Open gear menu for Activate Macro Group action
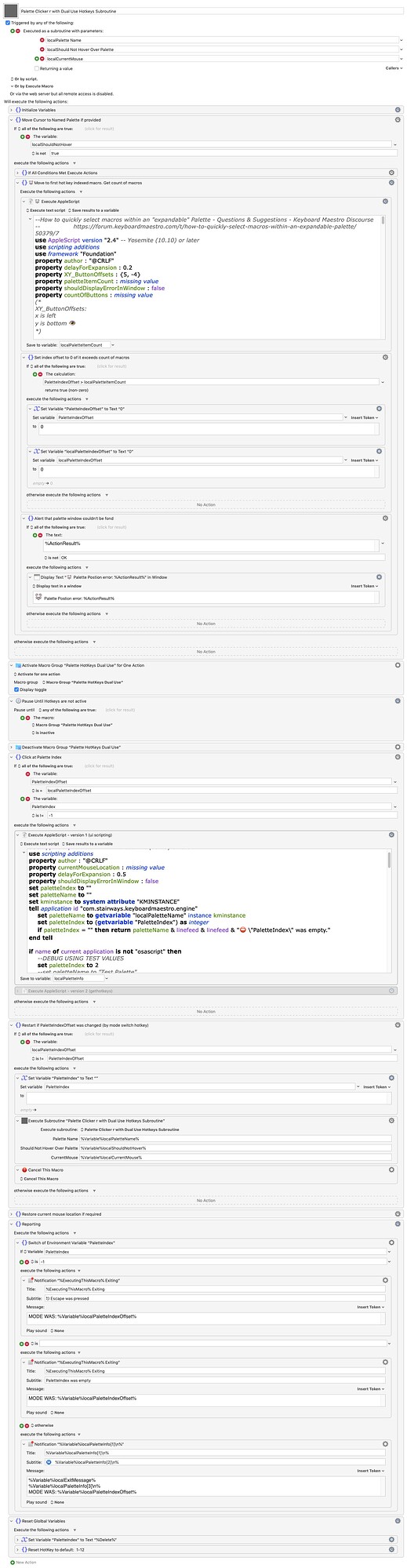 point(398,665)
